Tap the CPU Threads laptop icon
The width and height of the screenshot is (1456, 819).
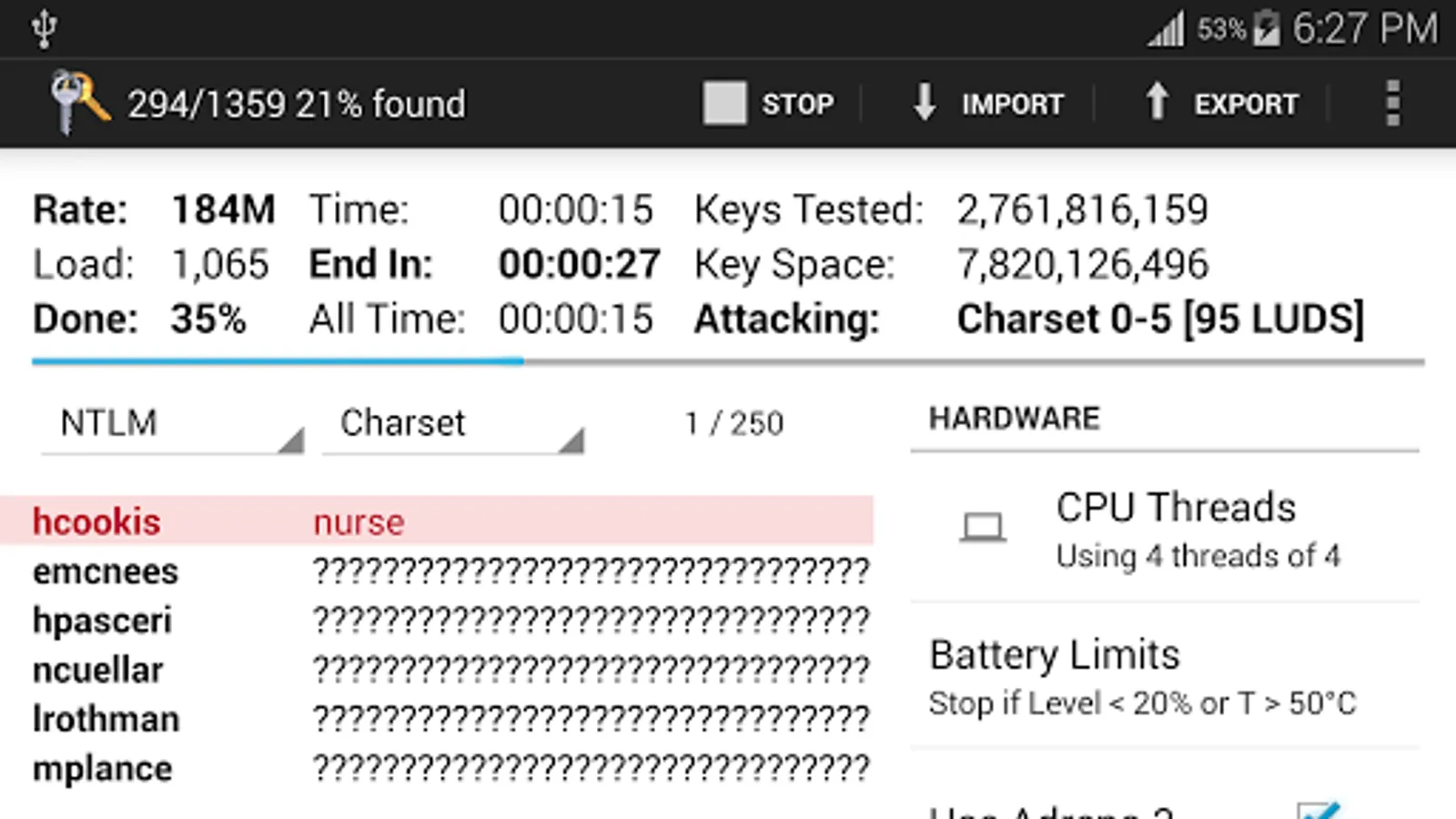(x=983, y=528)
